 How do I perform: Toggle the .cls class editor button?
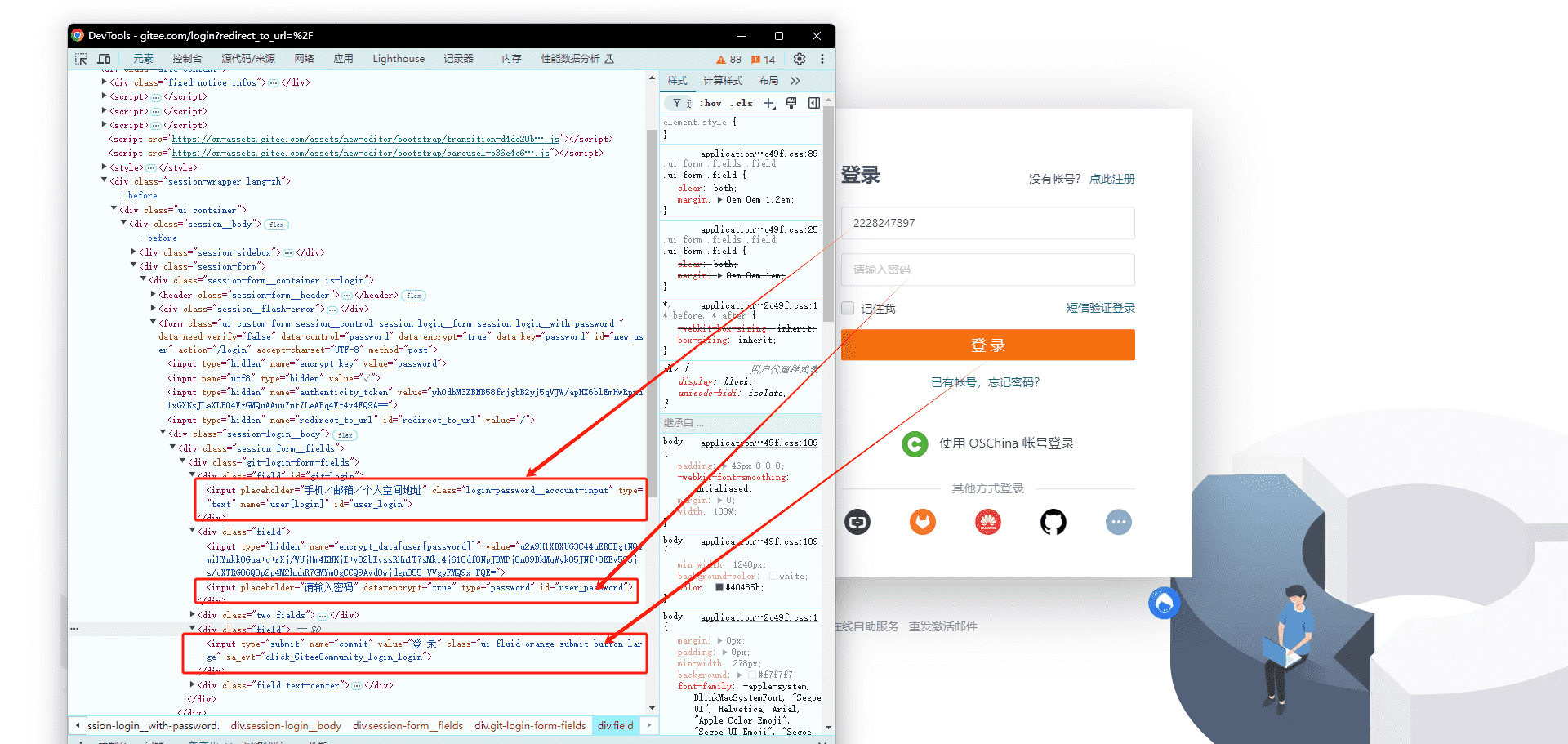(x=742, y=103)
